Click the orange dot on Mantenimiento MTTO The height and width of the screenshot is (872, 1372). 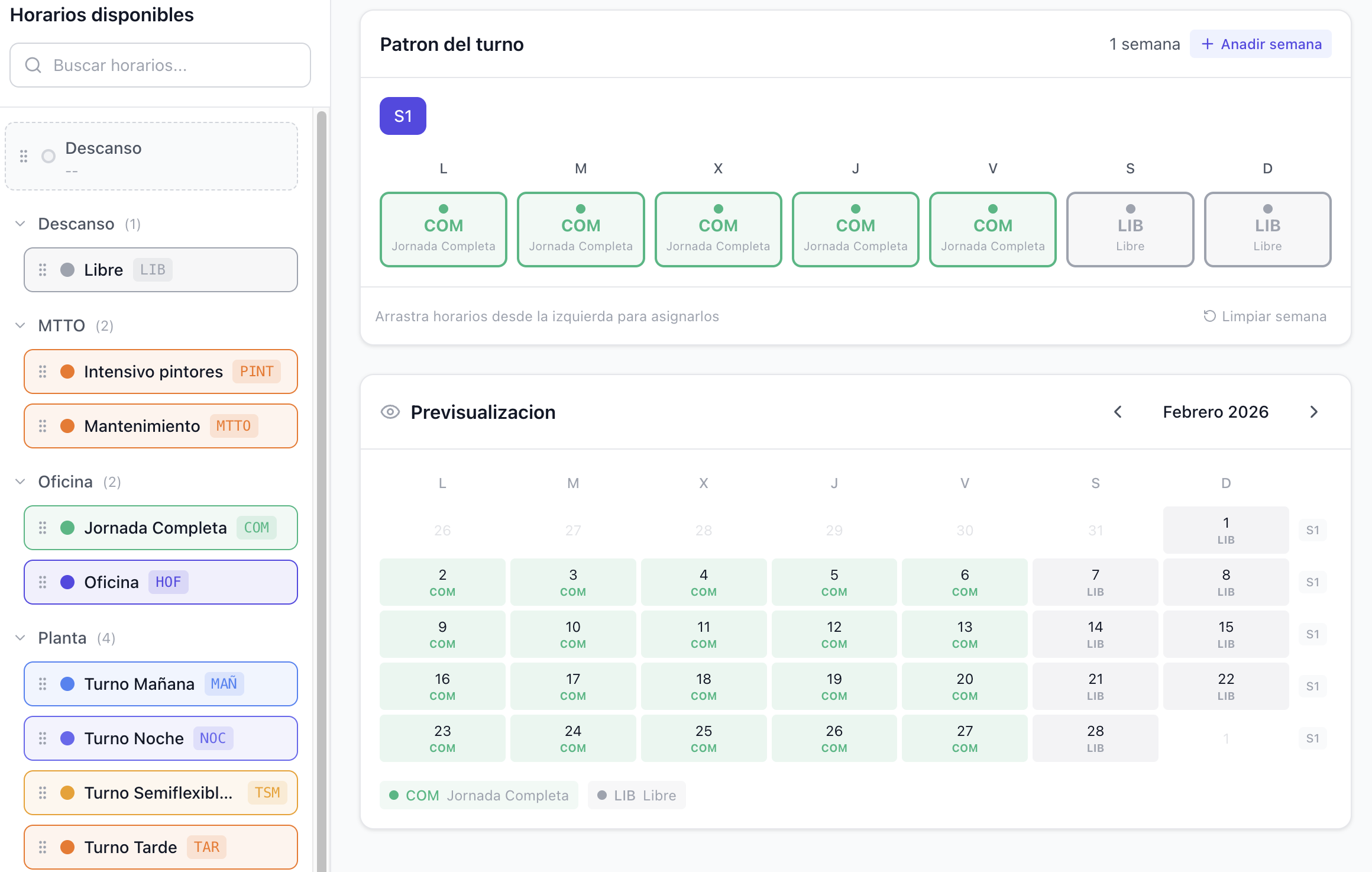[67, 425]
